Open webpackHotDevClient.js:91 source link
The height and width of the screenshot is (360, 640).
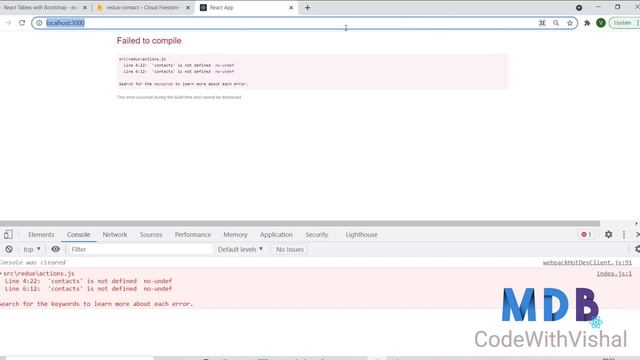tap(587, 262)
